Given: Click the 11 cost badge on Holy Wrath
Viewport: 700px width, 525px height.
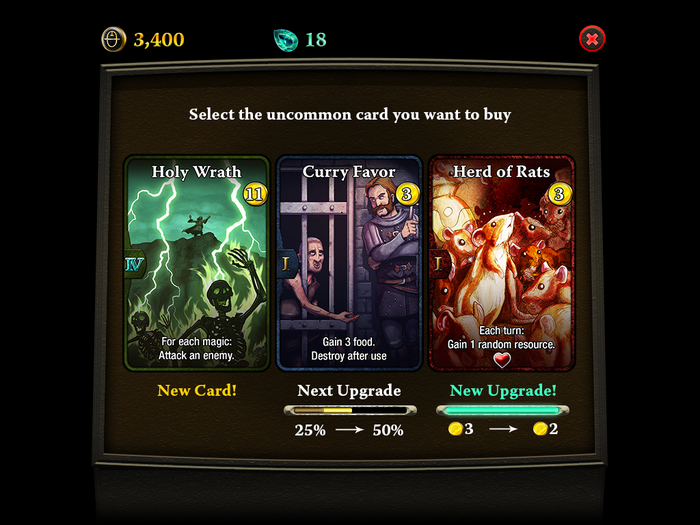Looking at the screenshot, I should pyautogui.click(x=254, y=194).
